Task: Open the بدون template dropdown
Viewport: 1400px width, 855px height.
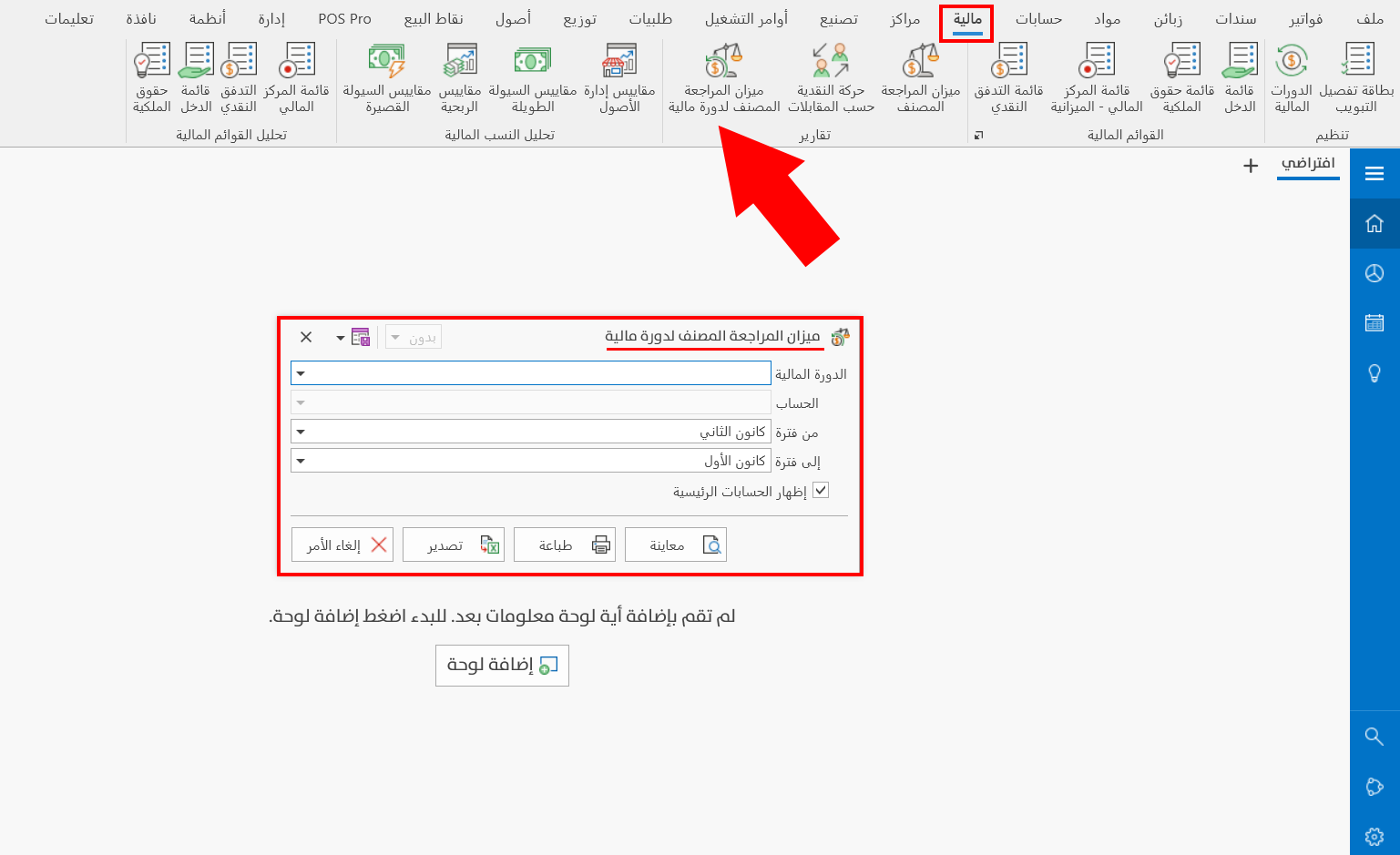Action: click(414, 337)
